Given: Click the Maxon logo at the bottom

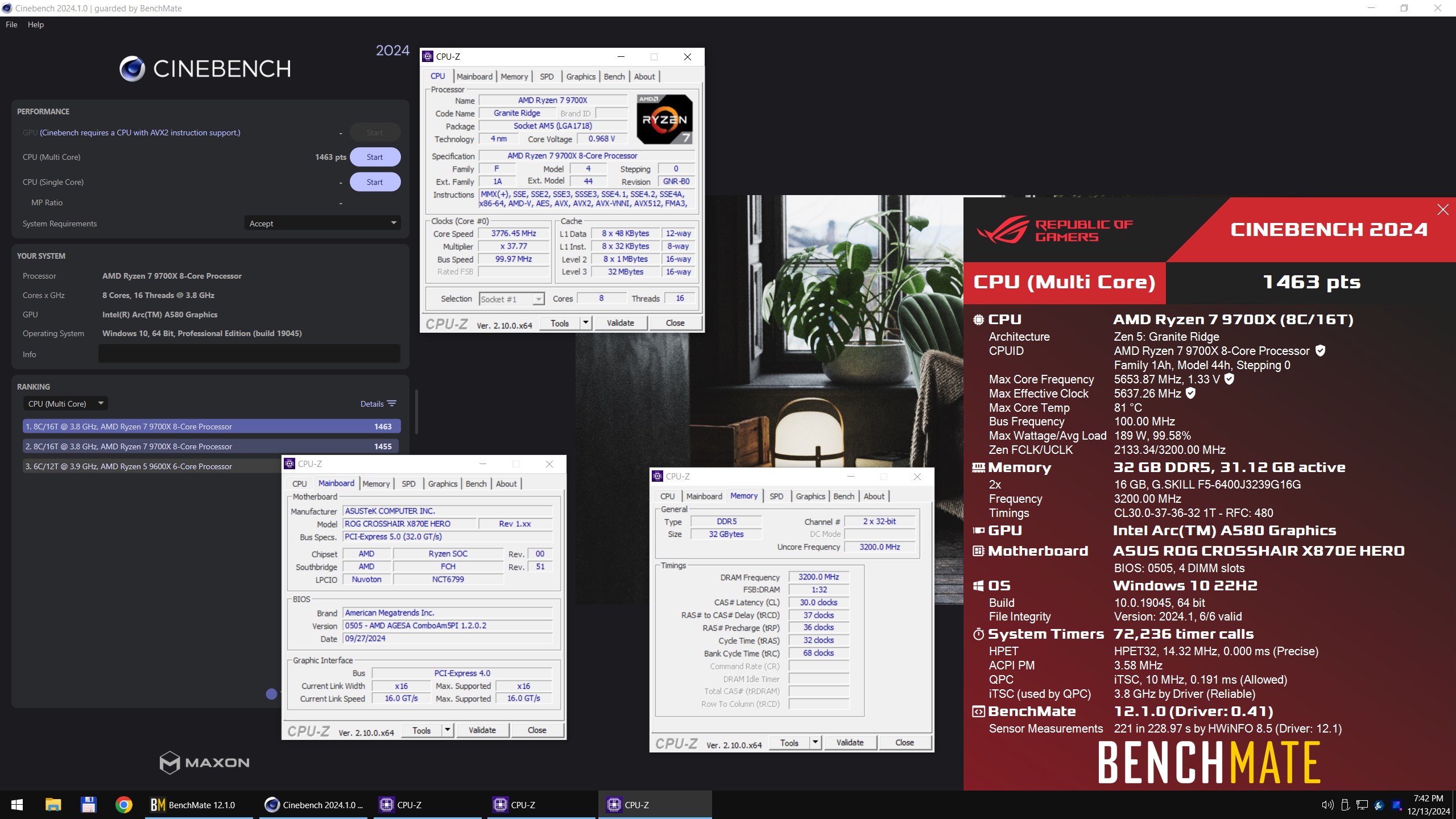Looking at the screenshot, I should coord(204,763).
